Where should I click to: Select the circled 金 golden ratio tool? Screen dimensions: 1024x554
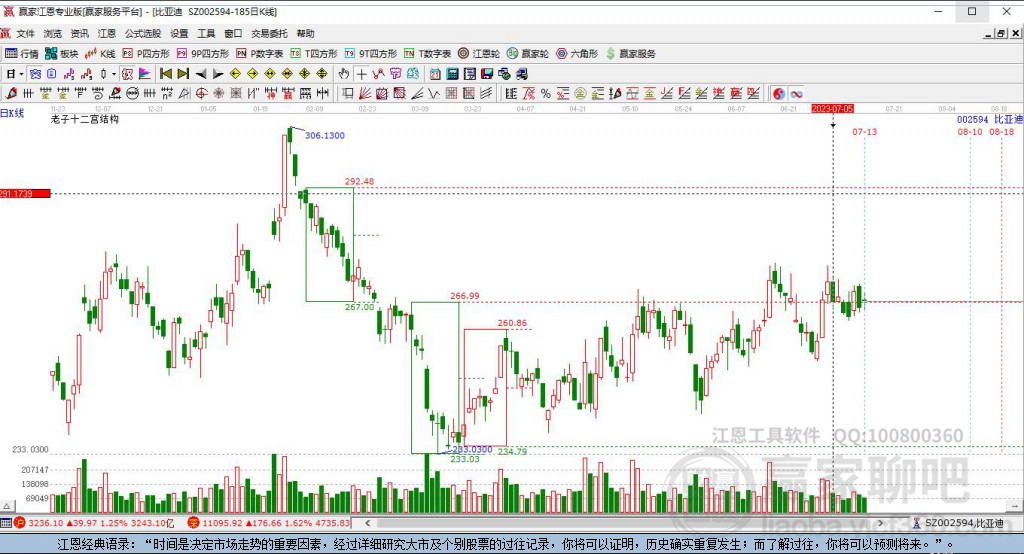coord(580,93)
